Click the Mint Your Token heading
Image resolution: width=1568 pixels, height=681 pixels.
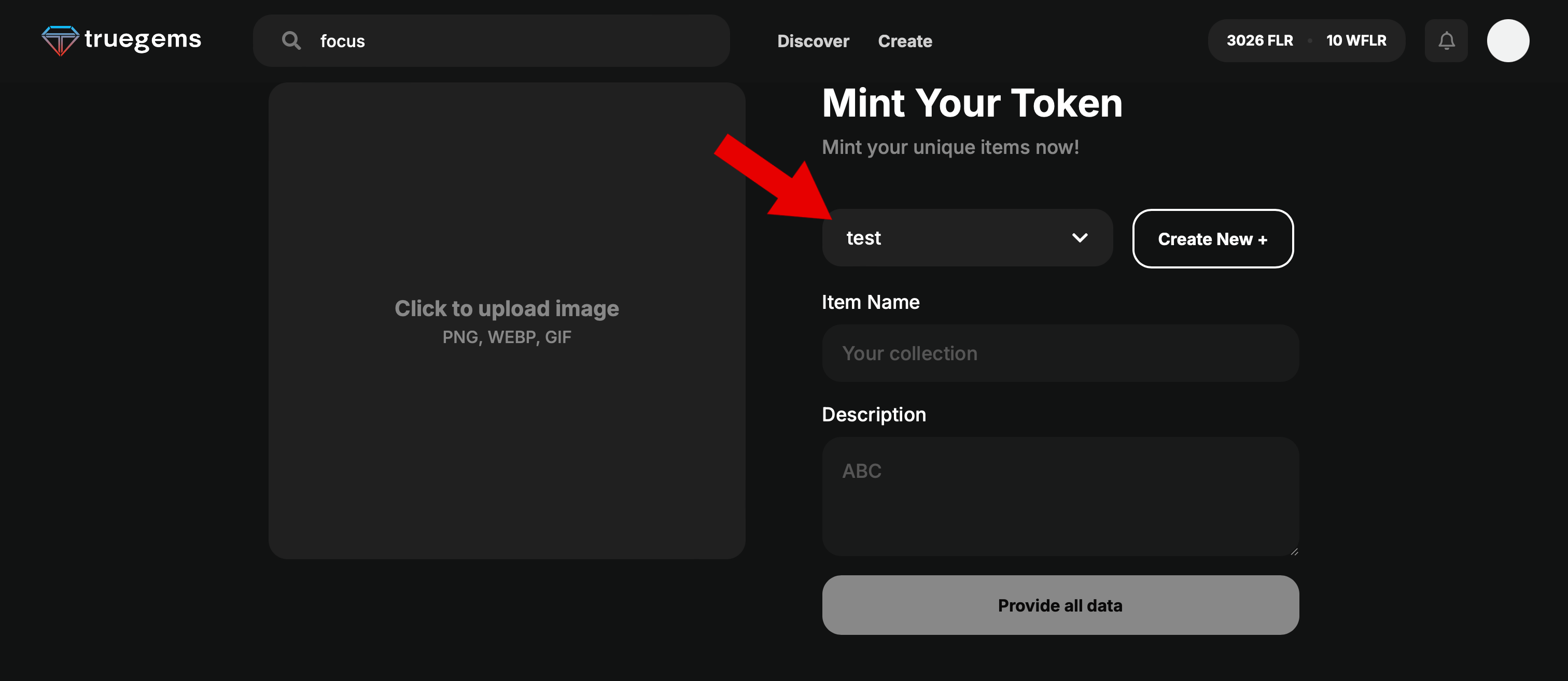click(972, 103)
